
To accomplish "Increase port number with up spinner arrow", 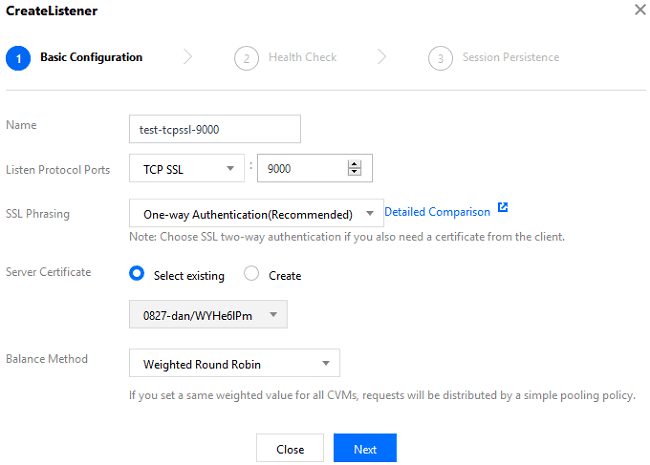I will click(353, 164).
